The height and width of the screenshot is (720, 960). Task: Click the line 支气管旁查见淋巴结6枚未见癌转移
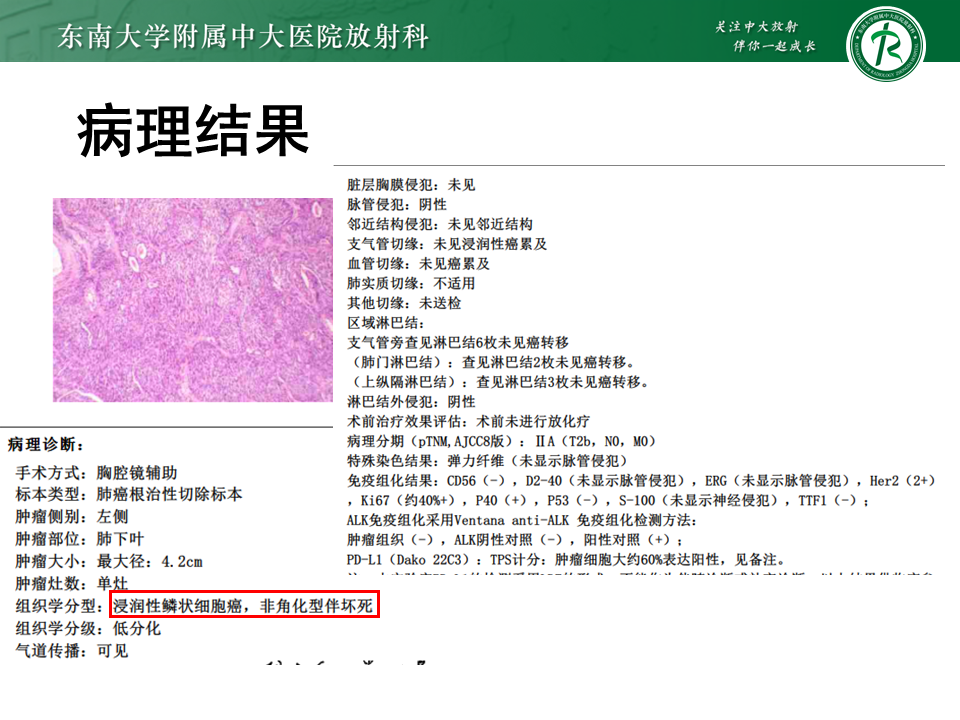(457, 342)
